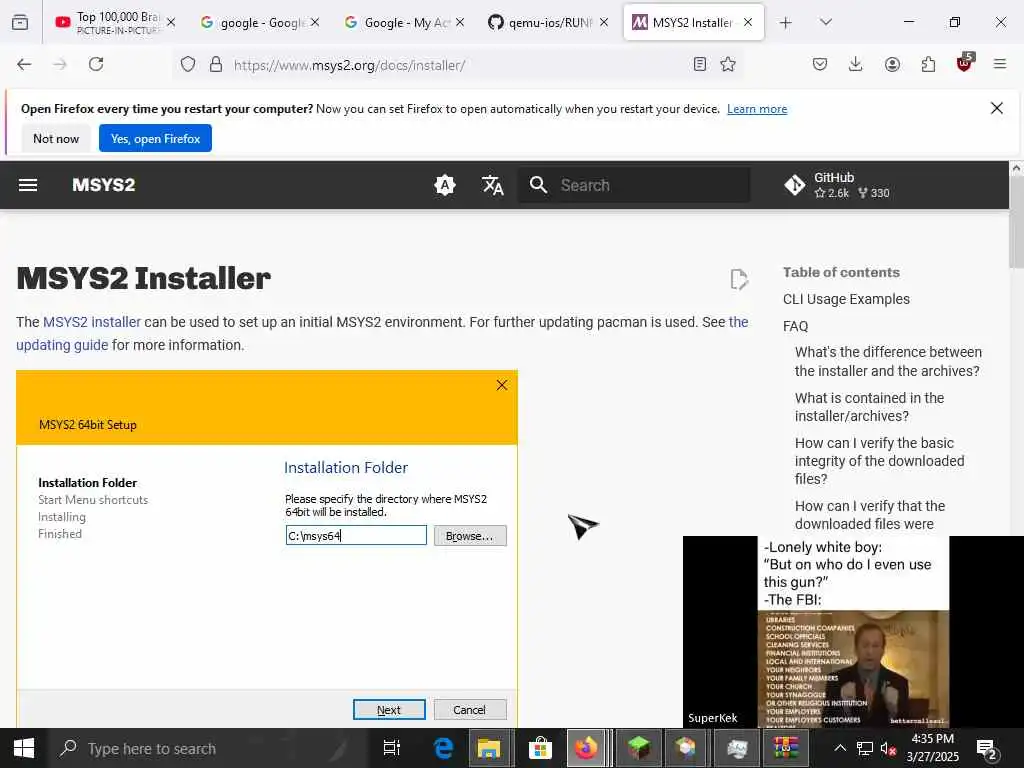
Task: Launch Microsoft Edge from taskbar
Action: pyautogui.click(x=443, y=748)
